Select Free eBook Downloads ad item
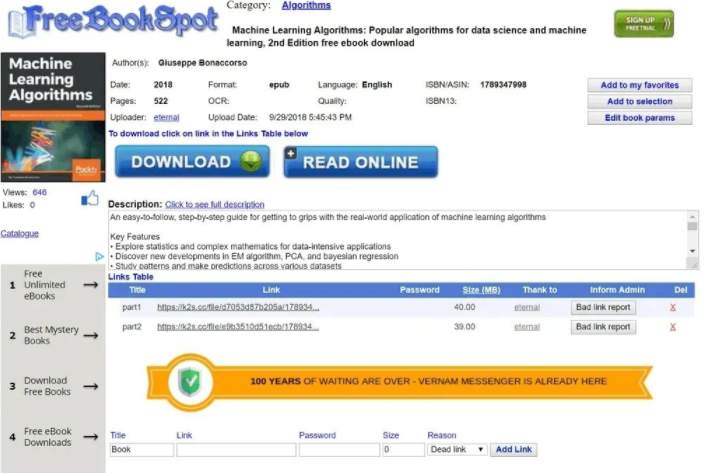This screenshot has height=473, width=707. (53, 437)
